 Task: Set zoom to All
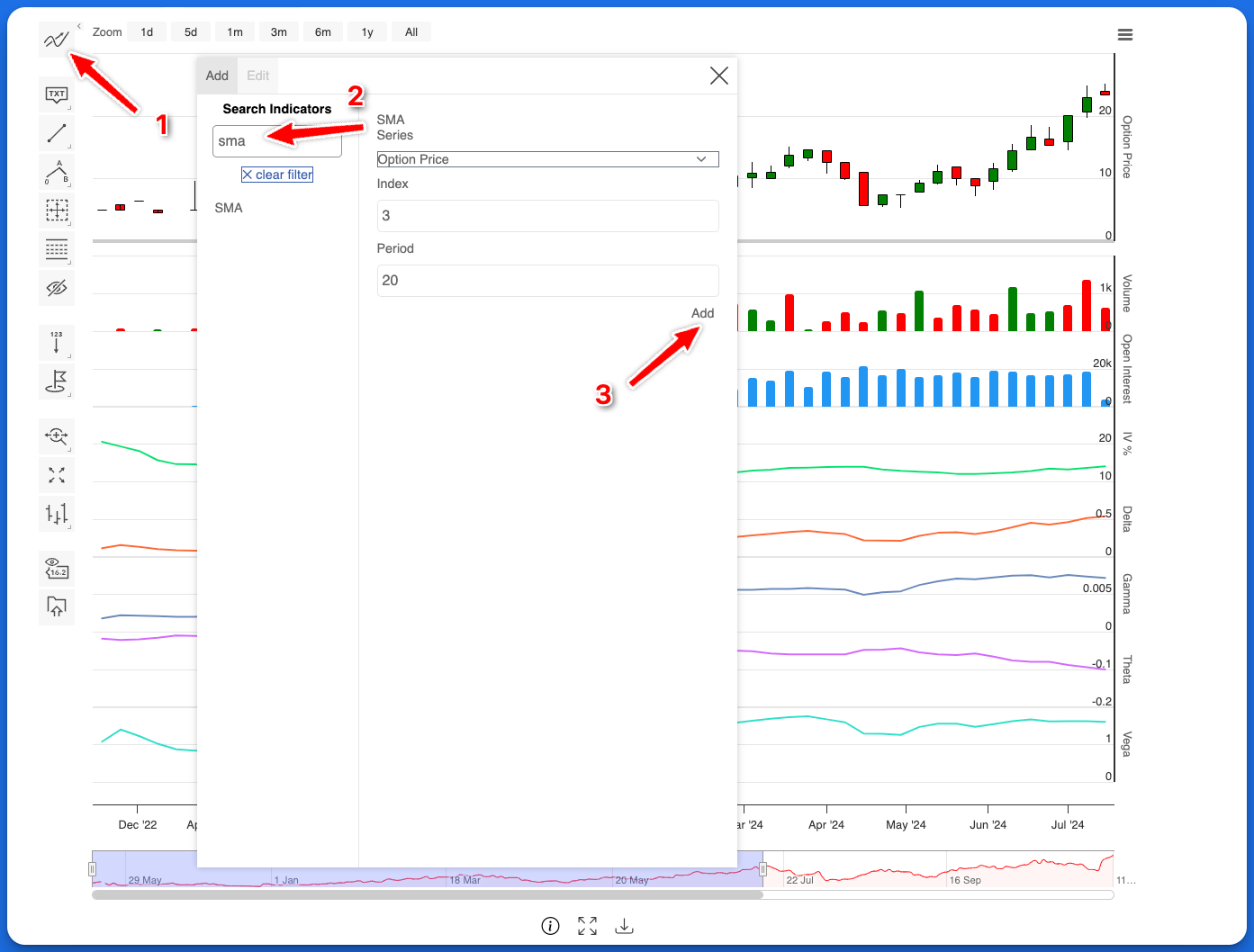pyautogui.click(x=411, y=32)
